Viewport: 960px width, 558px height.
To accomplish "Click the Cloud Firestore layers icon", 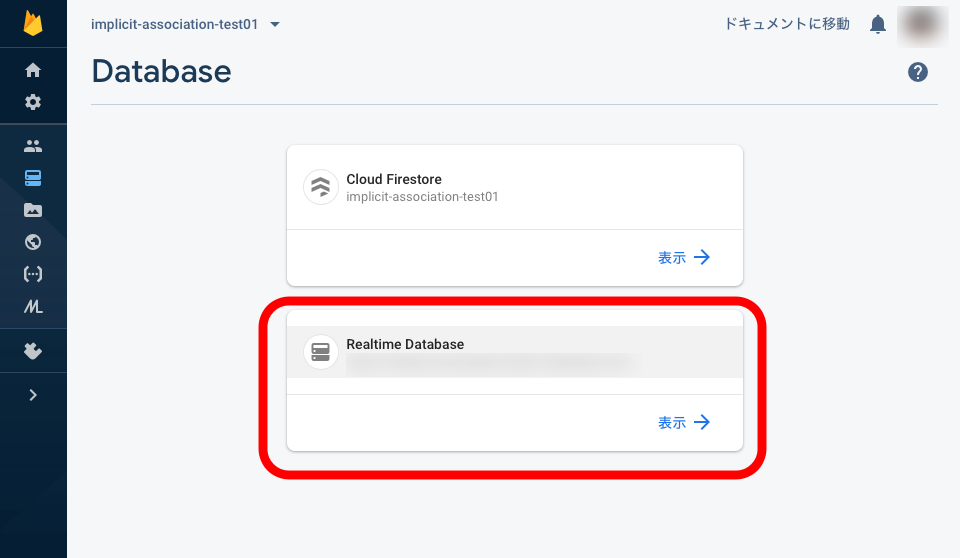I will (321, 187).
